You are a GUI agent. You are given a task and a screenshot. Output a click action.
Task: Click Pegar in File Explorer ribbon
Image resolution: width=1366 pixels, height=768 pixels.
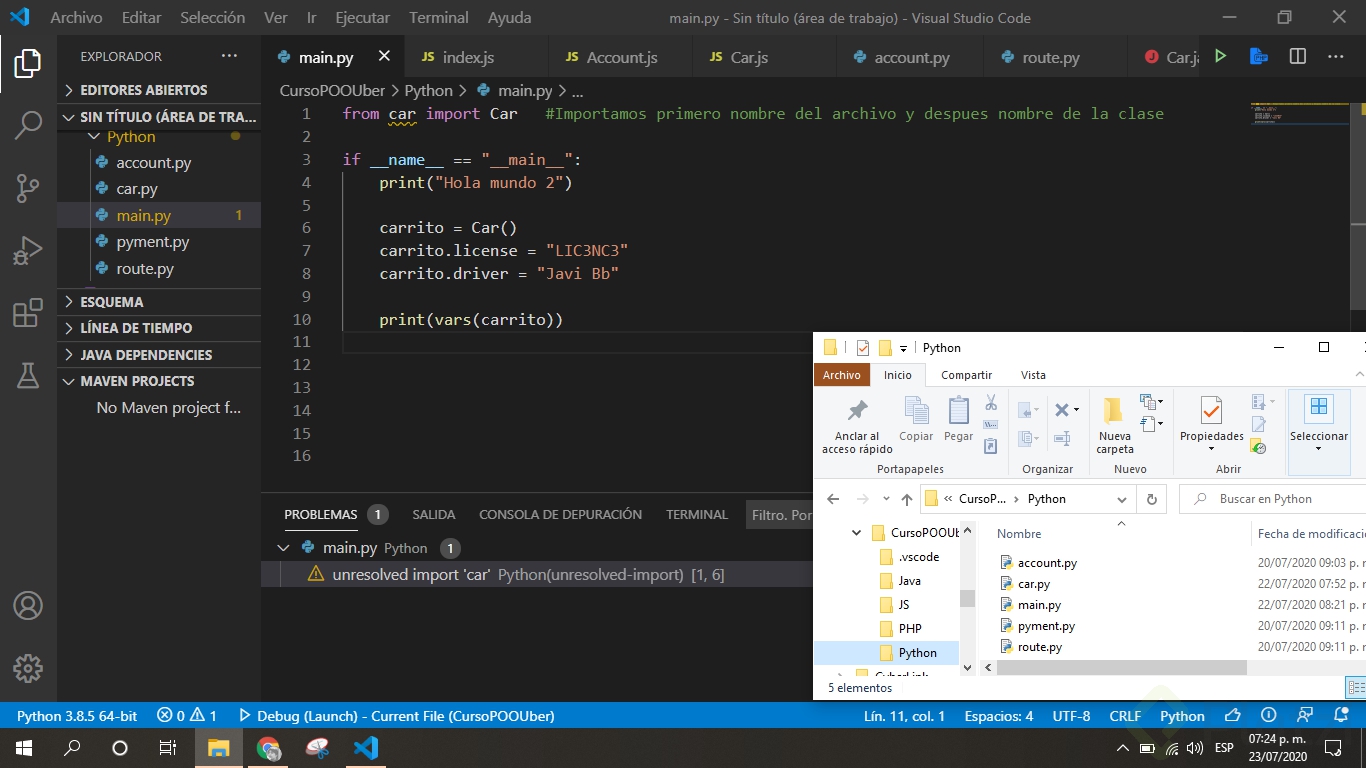958,419
